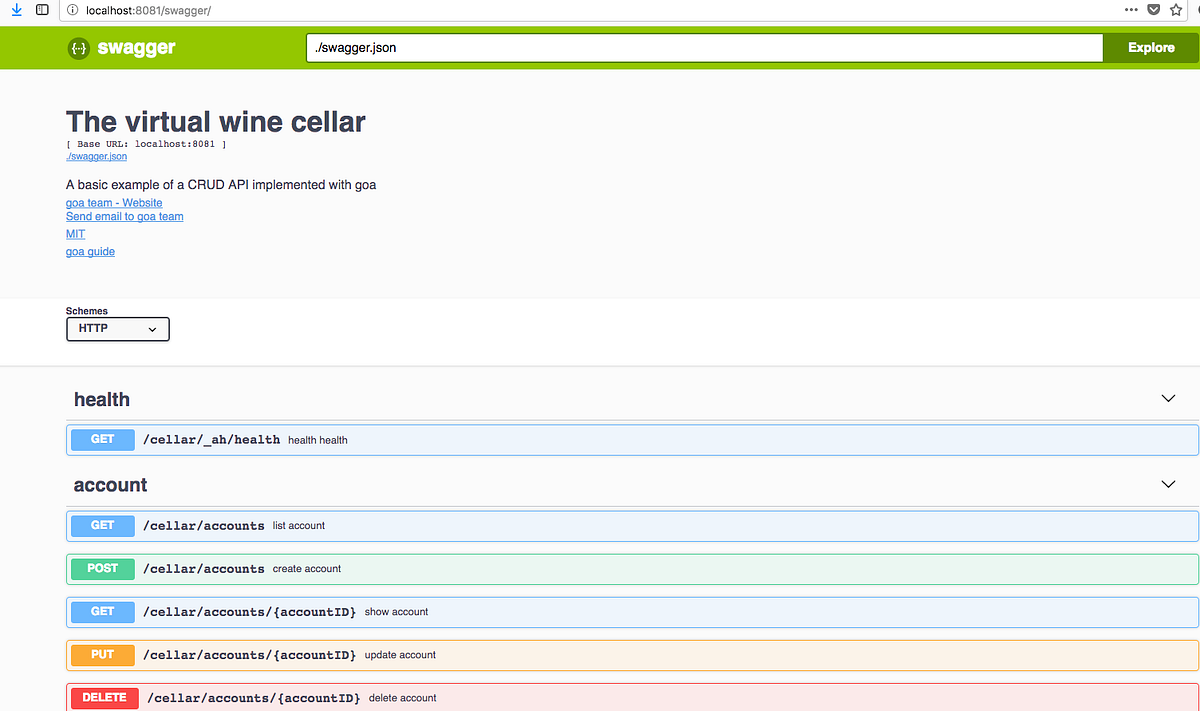Image resolution: width=1200 pixels, height=711 pixels.
Task: Click the PUT badge for update account
Action: pyautogui.click(x=101, y=655)
